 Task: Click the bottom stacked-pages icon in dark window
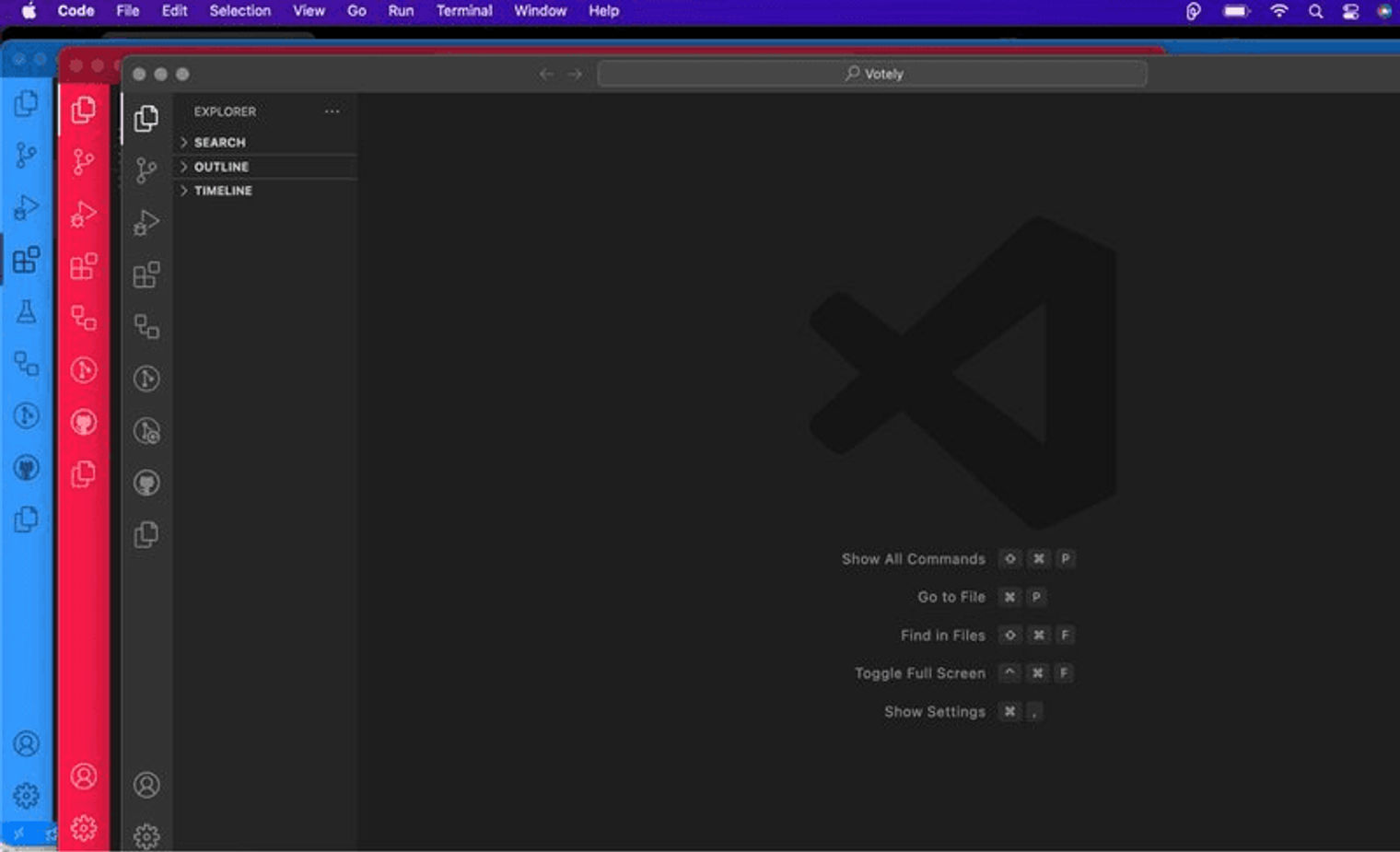tap(146, 535)
